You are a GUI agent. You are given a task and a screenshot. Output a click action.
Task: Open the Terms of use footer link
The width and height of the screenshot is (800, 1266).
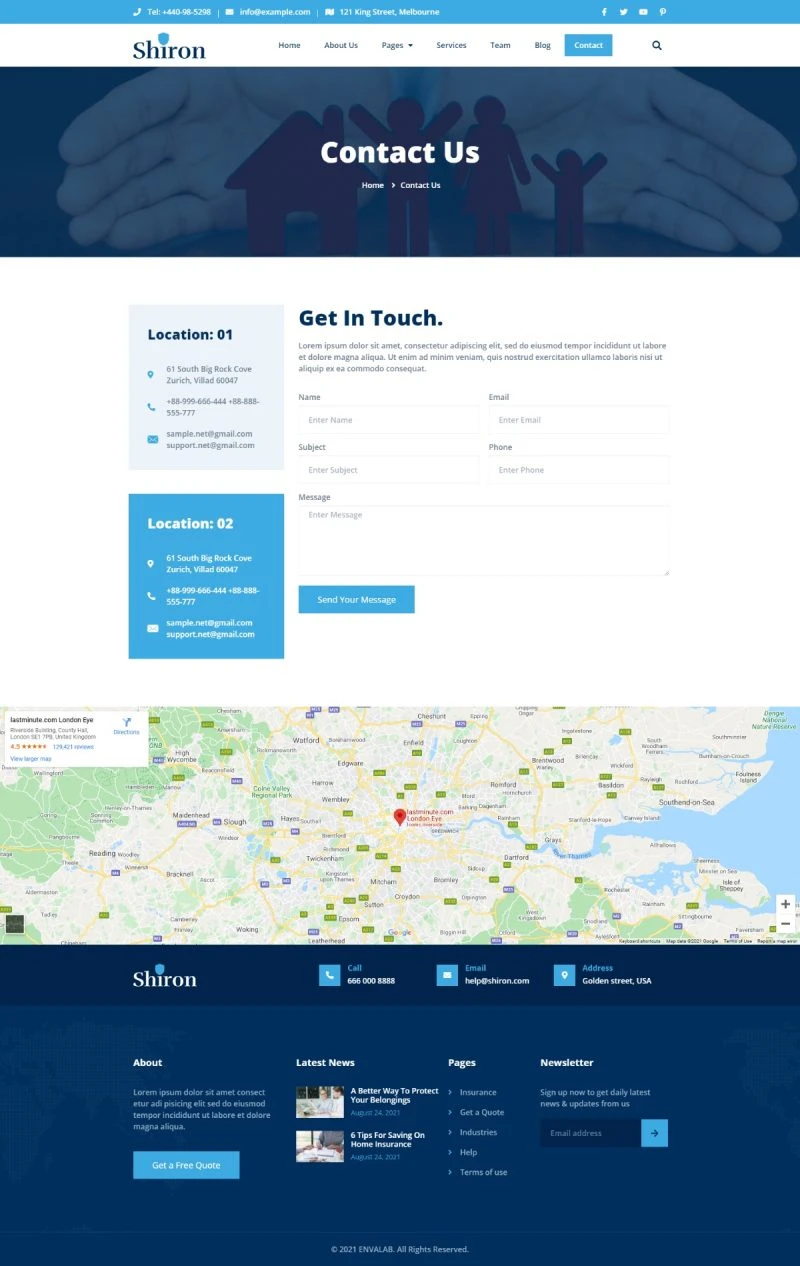pos(483,1172)
